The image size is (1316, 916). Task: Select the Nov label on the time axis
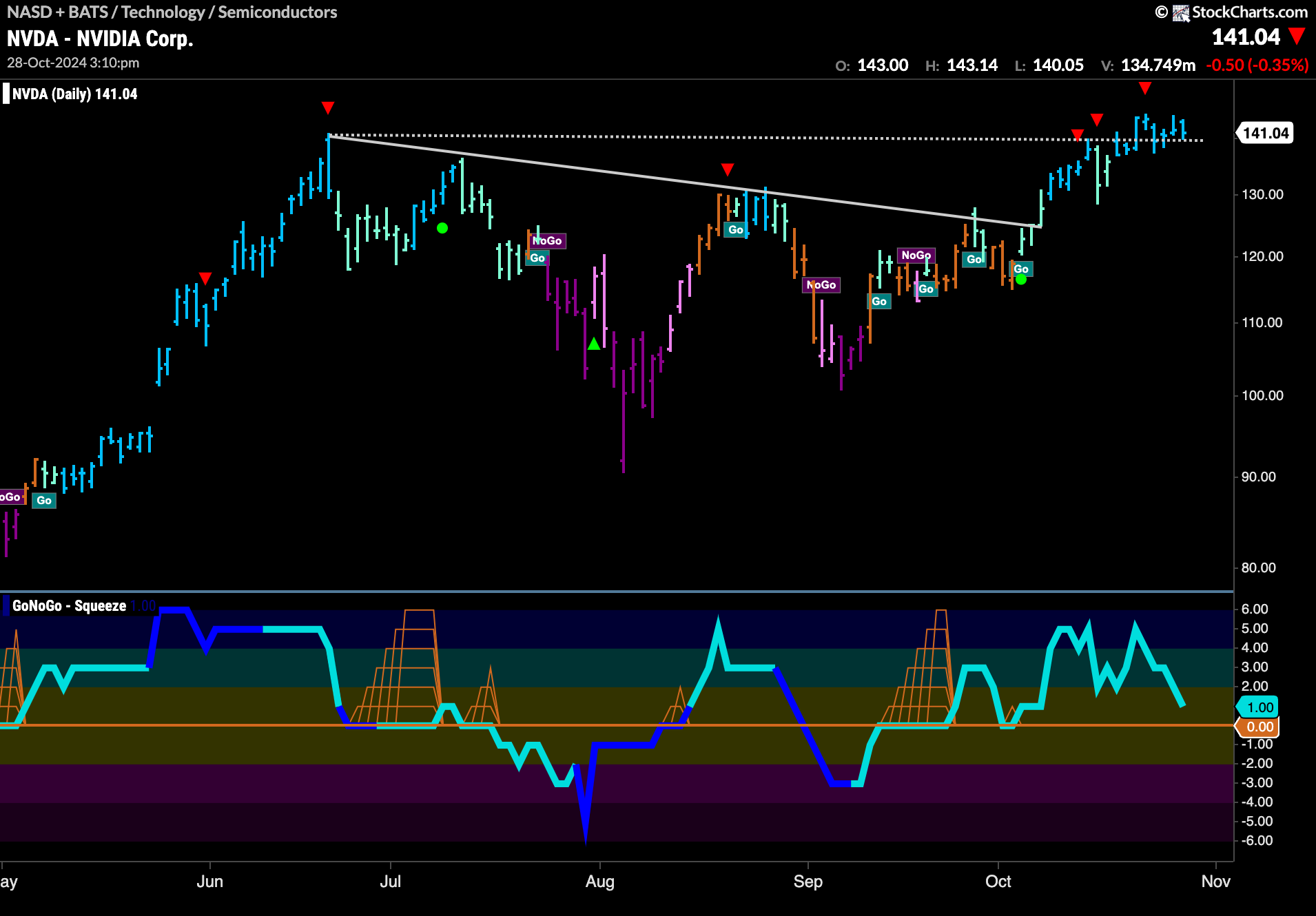point(1215,882)
